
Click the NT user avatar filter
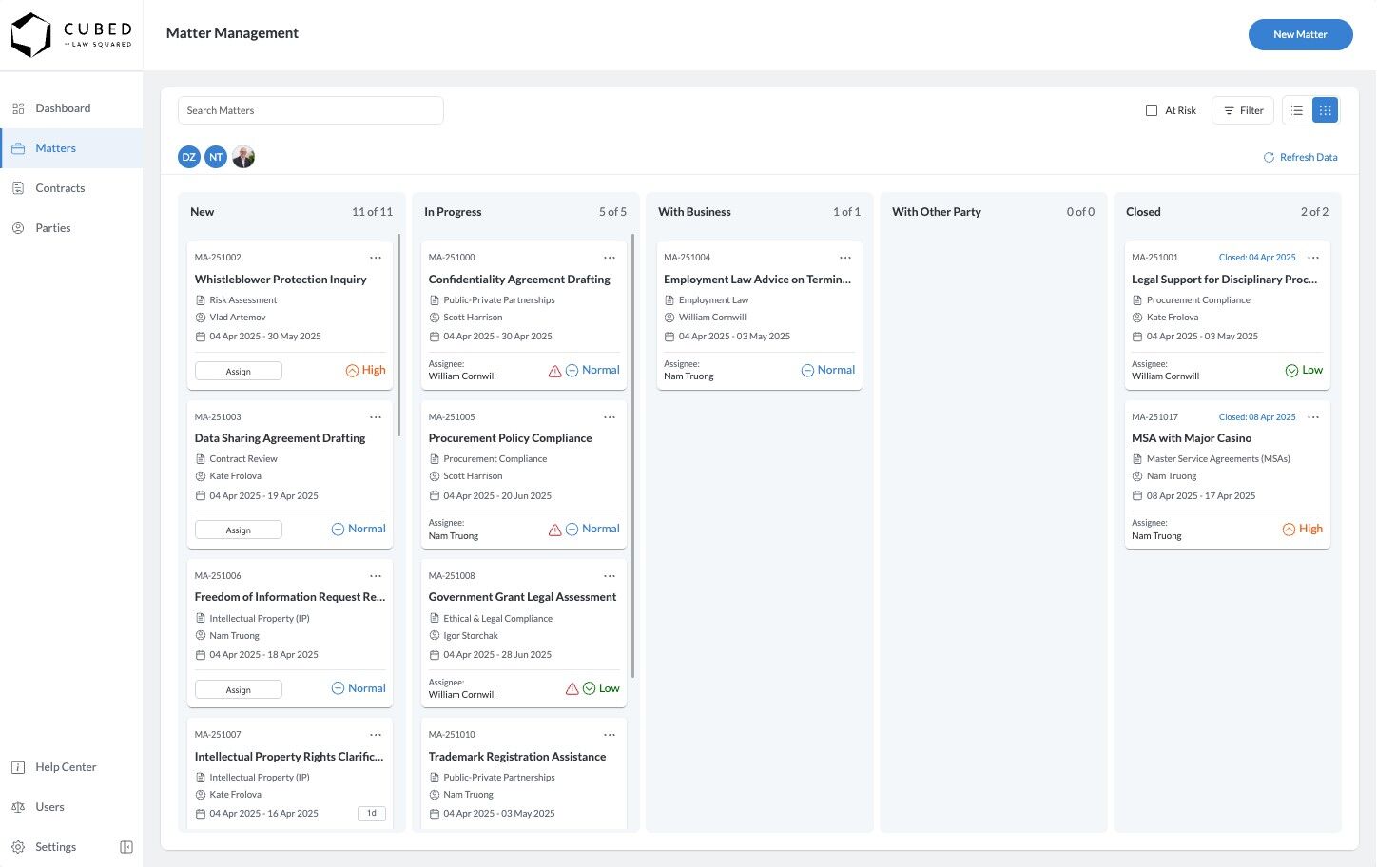(216, 157)
